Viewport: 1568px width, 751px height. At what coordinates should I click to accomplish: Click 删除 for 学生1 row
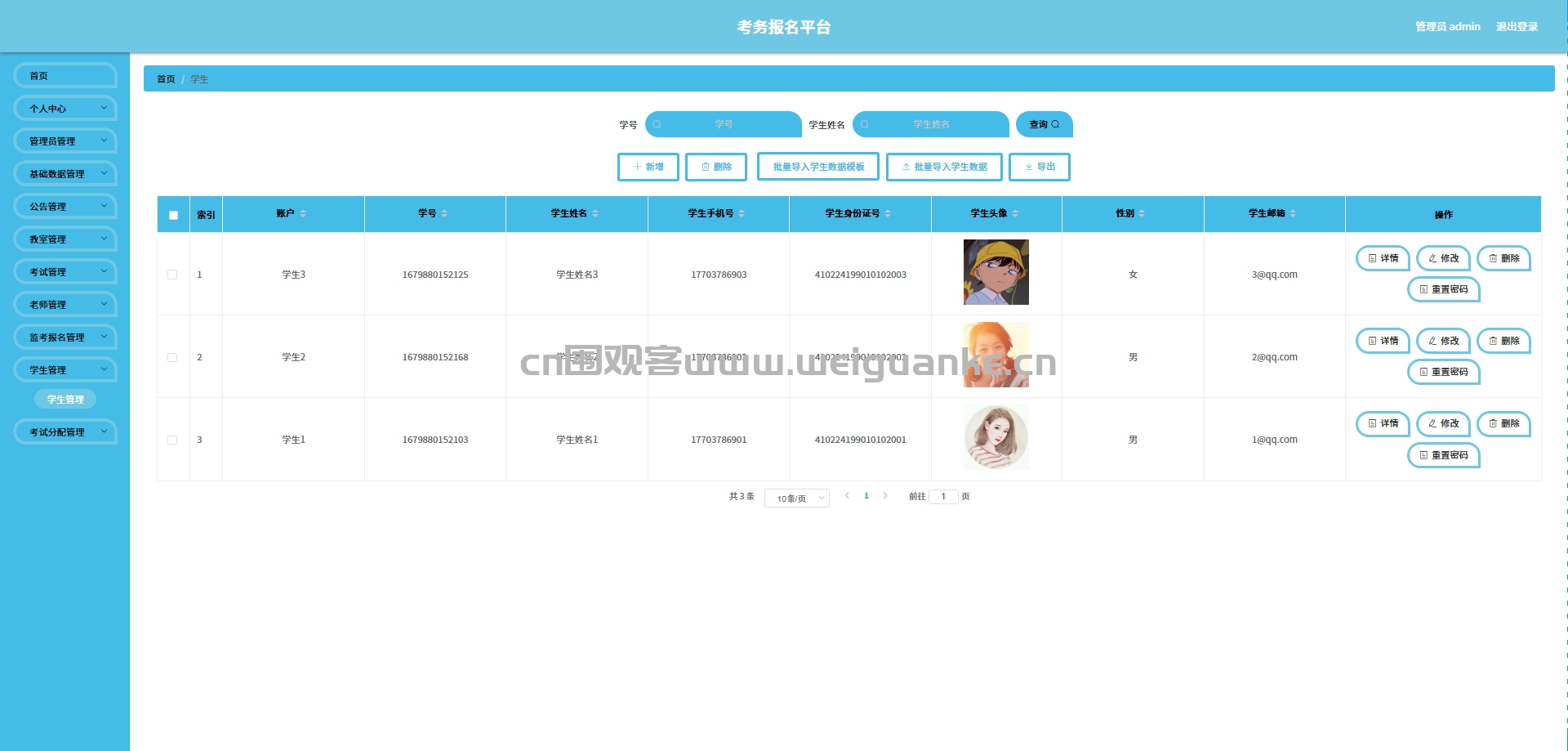1504,423
